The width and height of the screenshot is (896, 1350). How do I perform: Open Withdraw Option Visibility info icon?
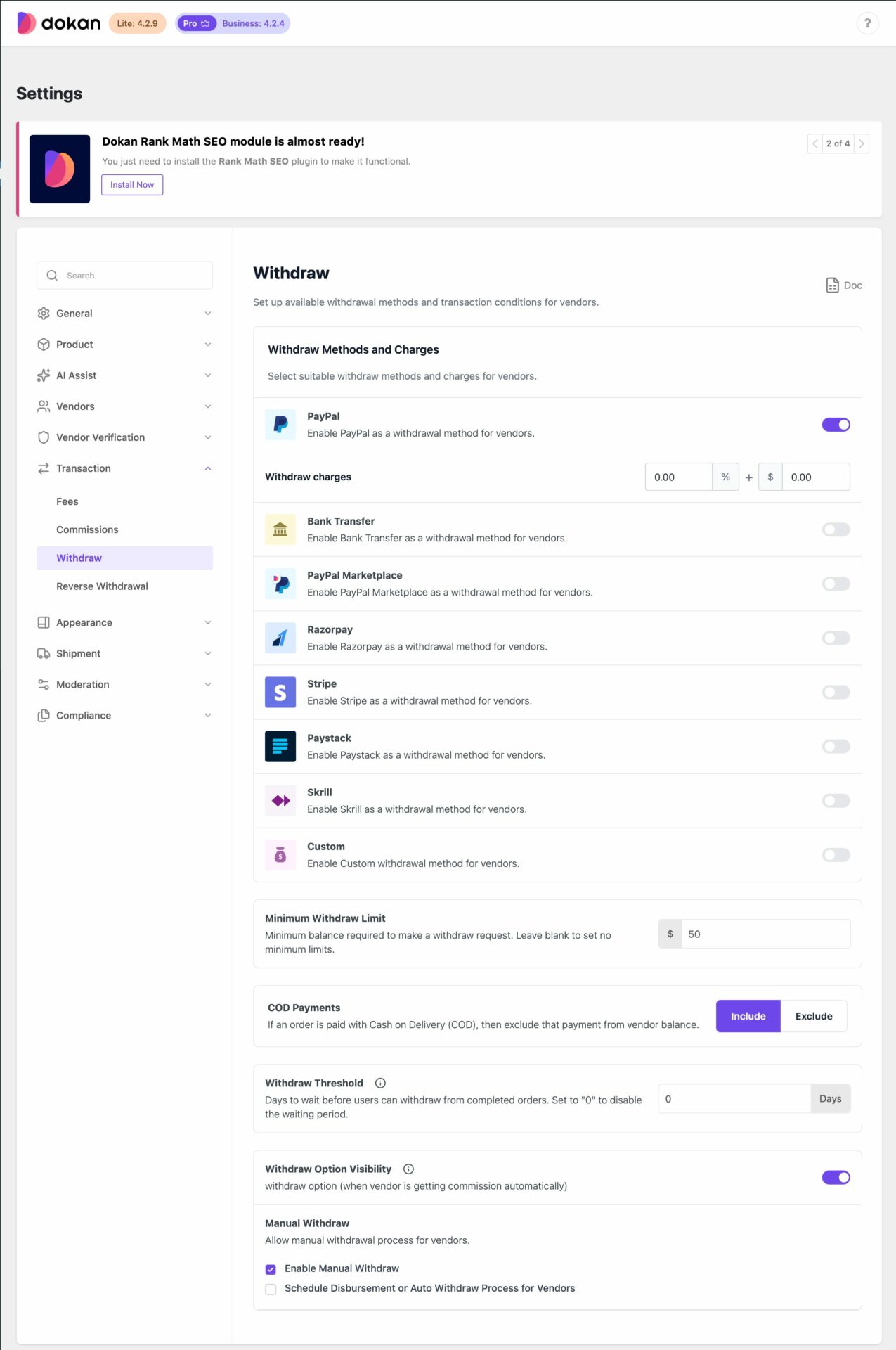[x=408, y=1169]
